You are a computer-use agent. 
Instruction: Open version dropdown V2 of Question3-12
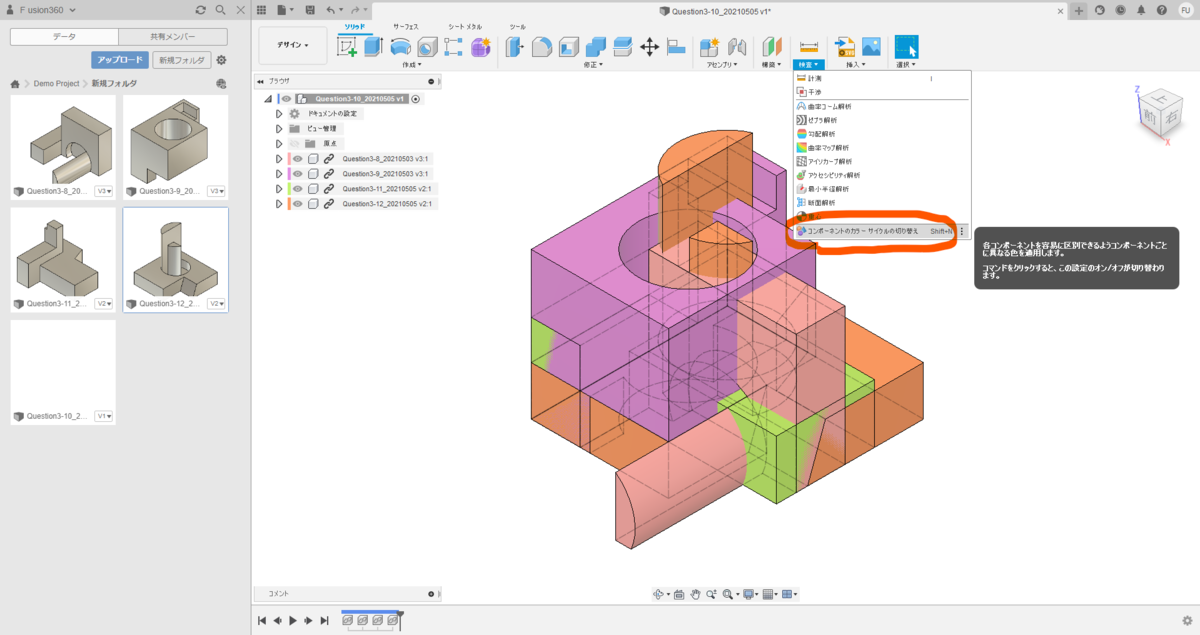(216, 304)
